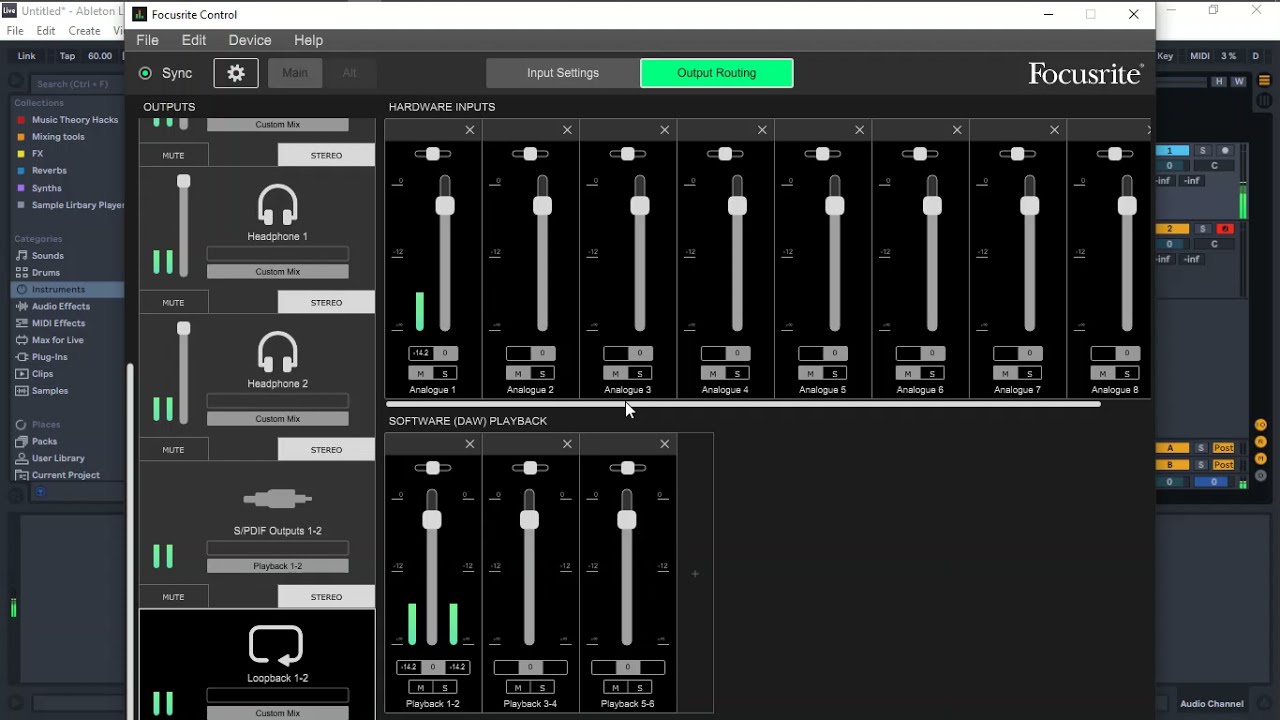This screenshot has width=1280, height=720.
Task: Open Headphone 1 Custom Mix source selector
Action: coord(278,272)
